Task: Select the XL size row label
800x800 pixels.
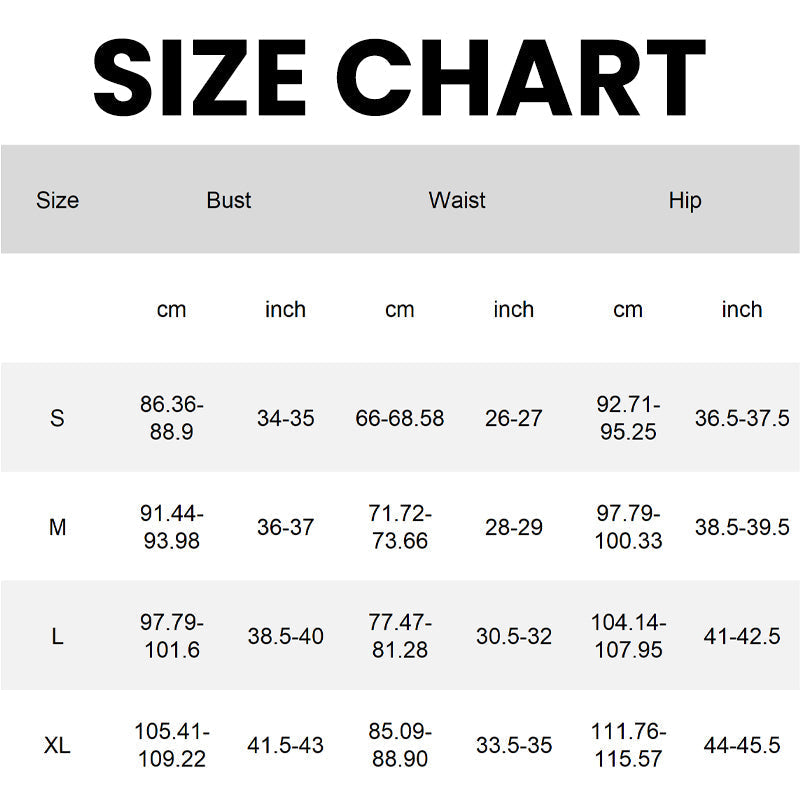Action: click(57, 745)
